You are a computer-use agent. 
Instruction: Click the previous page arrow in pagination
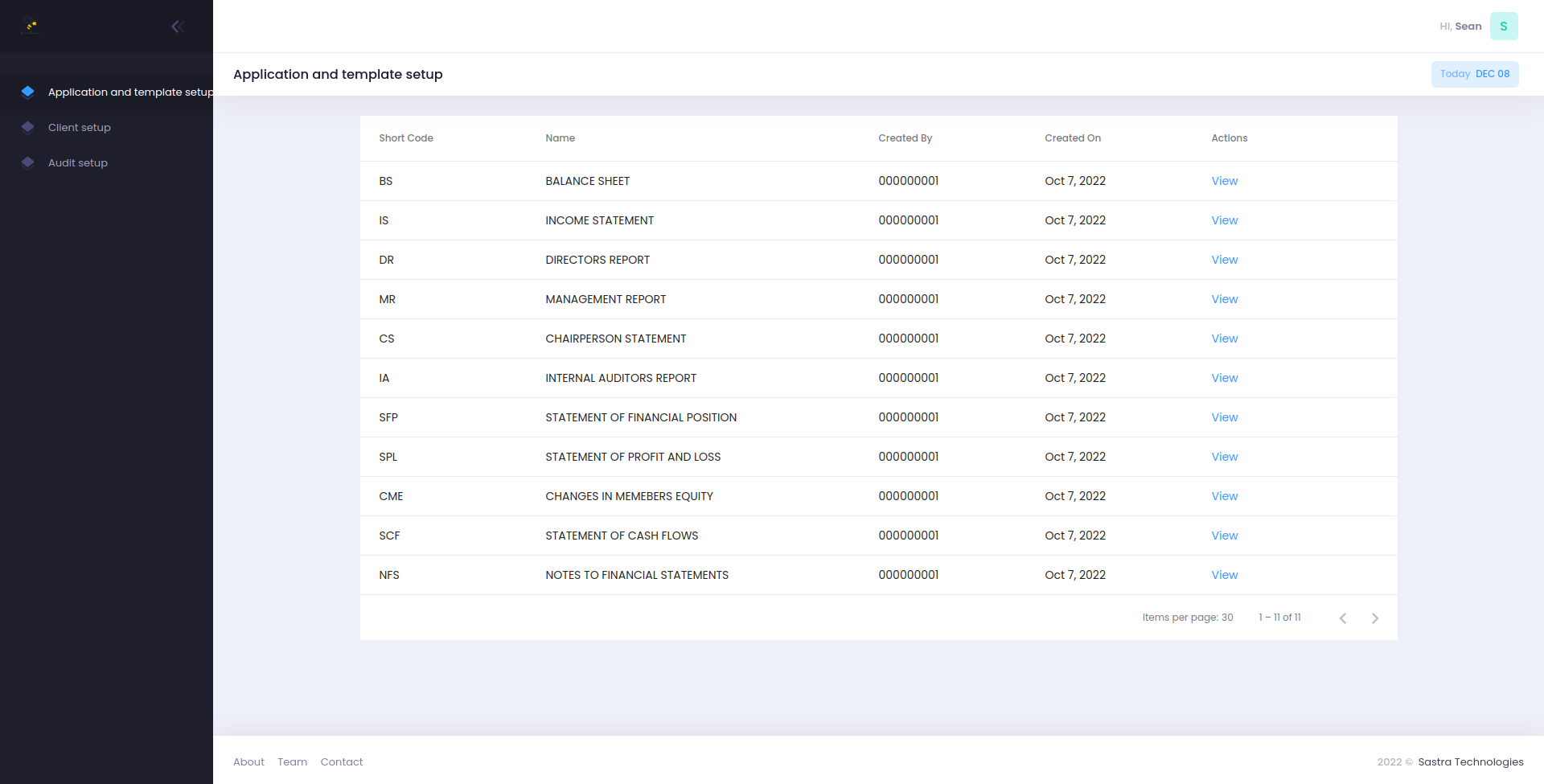pos(1343,618)
